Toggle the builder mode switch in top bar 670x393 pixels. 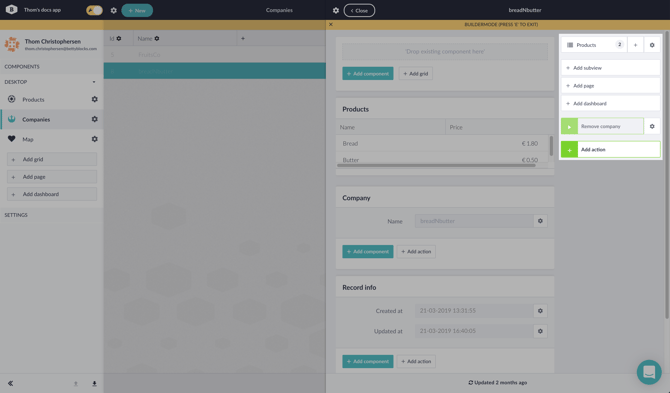click(94, 10)
